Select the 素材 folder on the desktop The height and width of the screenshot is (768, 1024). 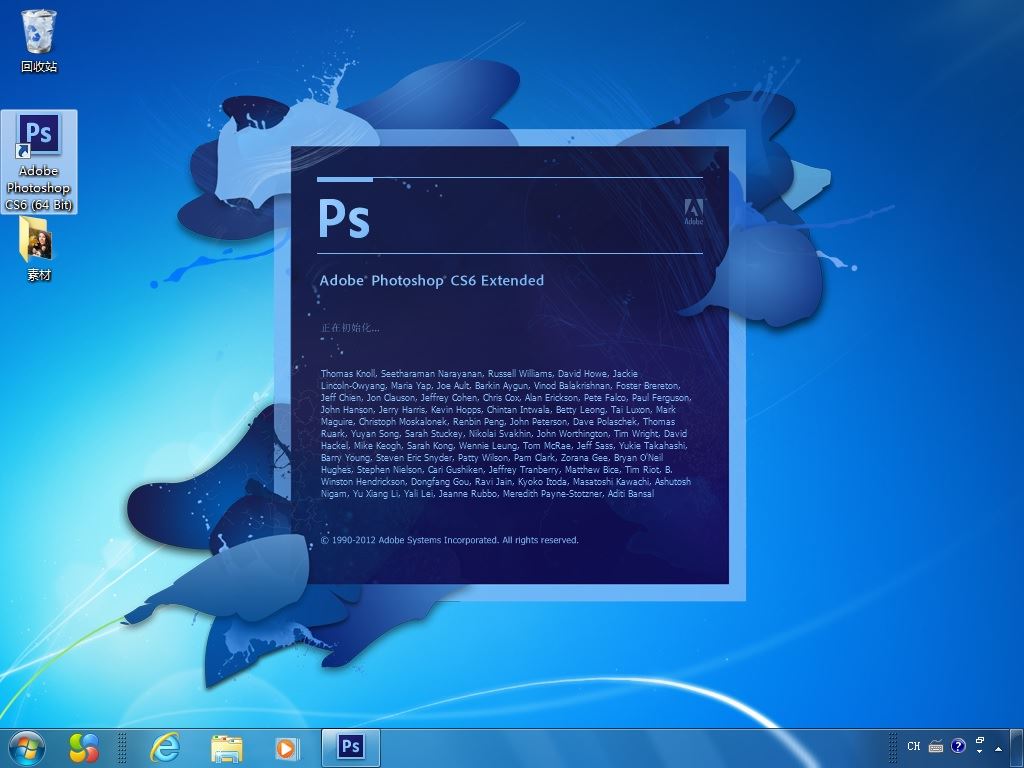coord(39,249)
